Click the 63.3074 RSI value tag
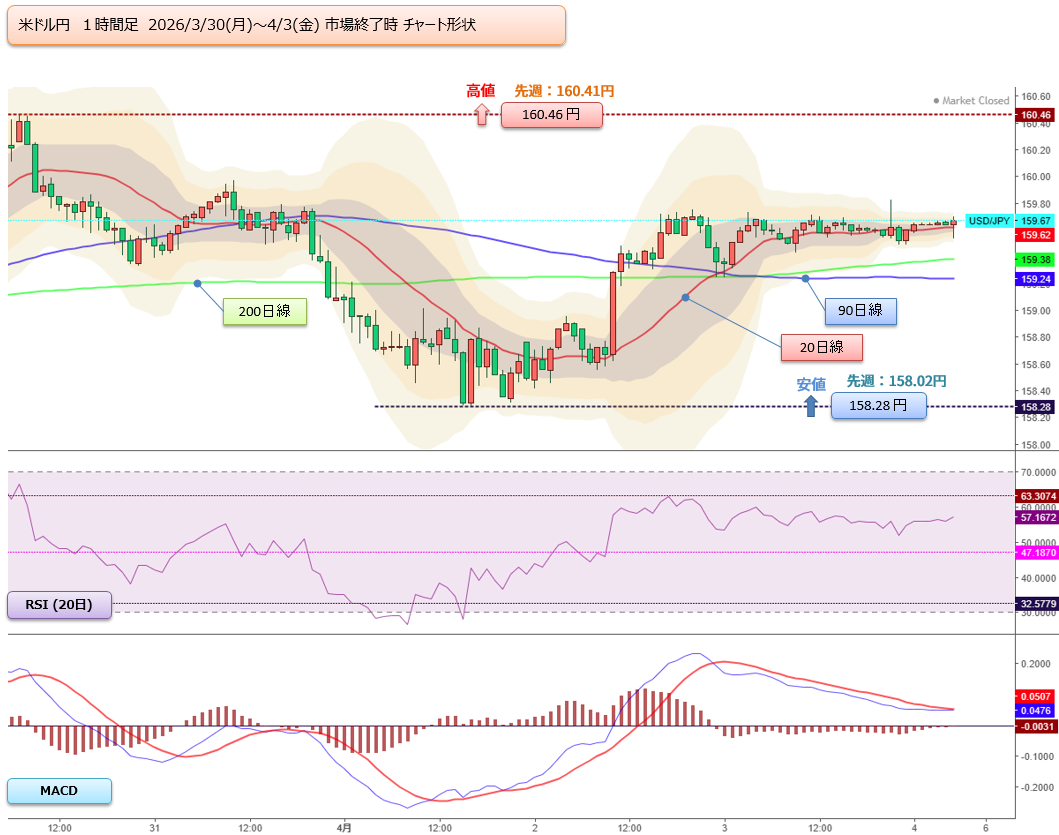Viewport: 1059px width, 835px height. (x=1037, y=496)
